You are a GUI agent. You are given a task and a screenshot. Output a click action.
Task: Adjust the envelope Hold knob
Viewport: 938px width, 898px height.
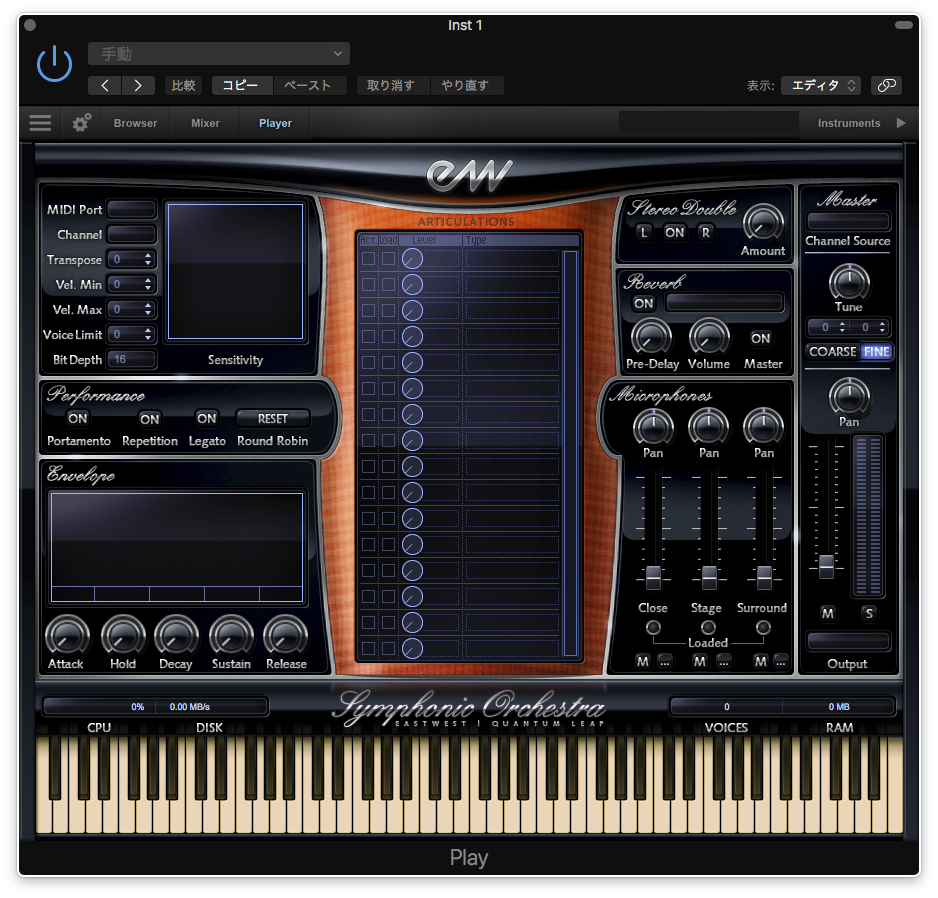123,636
